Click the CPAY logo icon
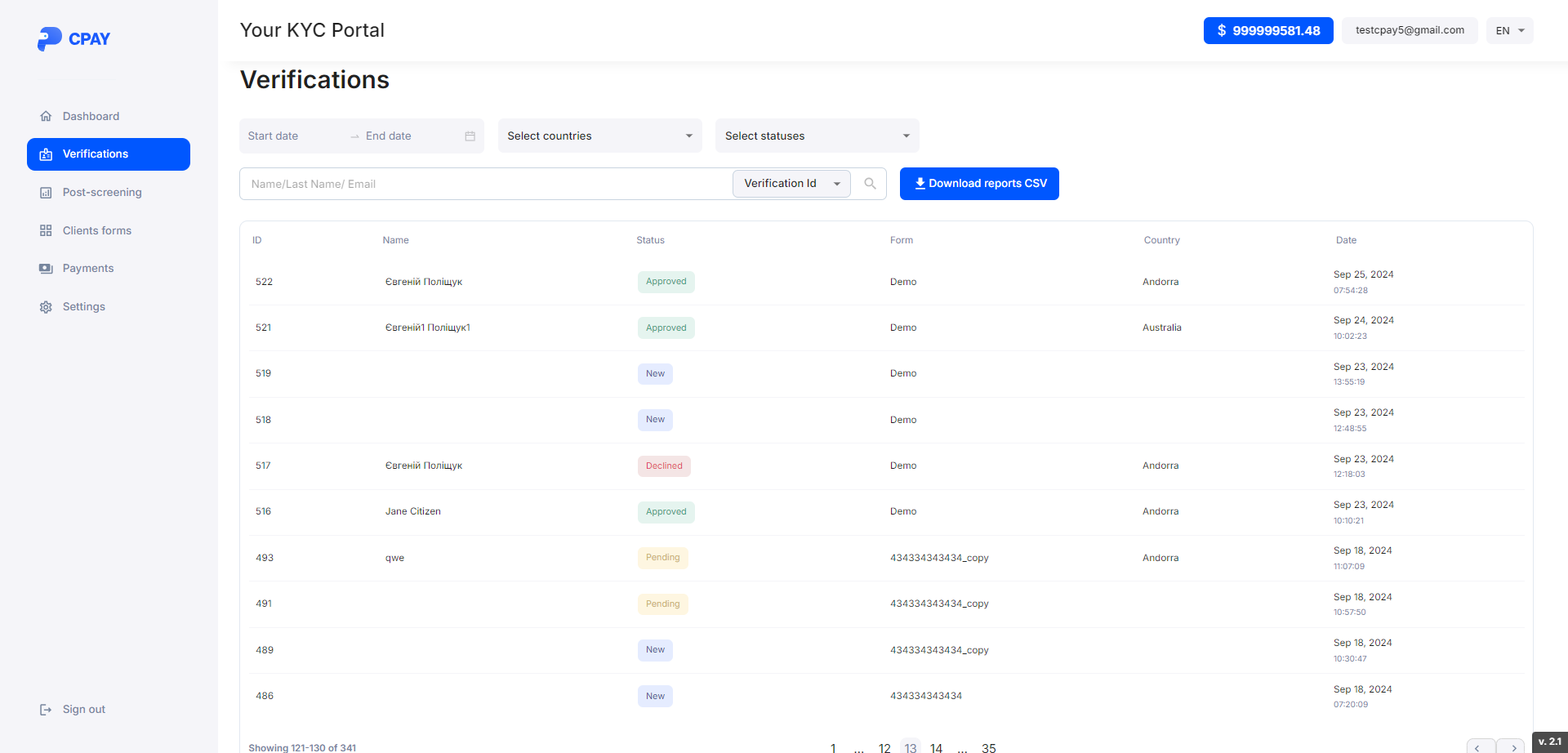This screenshot has width=1568, height=753. (49, 38)
